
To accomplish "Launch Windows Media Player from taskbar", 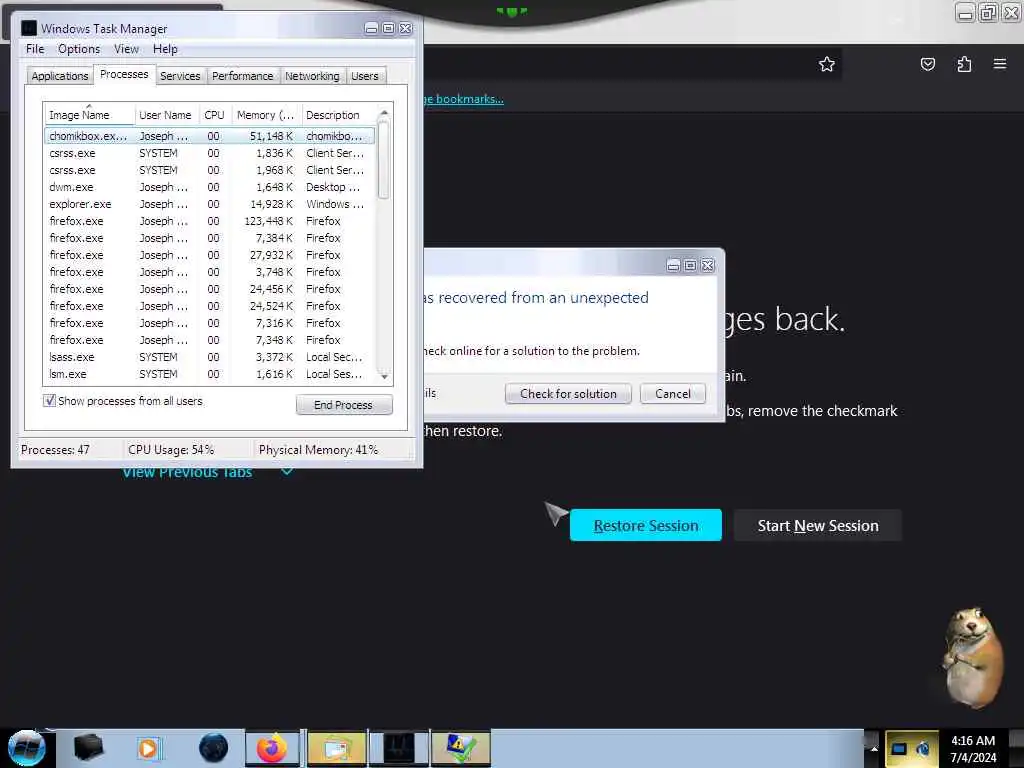I will (x=150, y=748).
